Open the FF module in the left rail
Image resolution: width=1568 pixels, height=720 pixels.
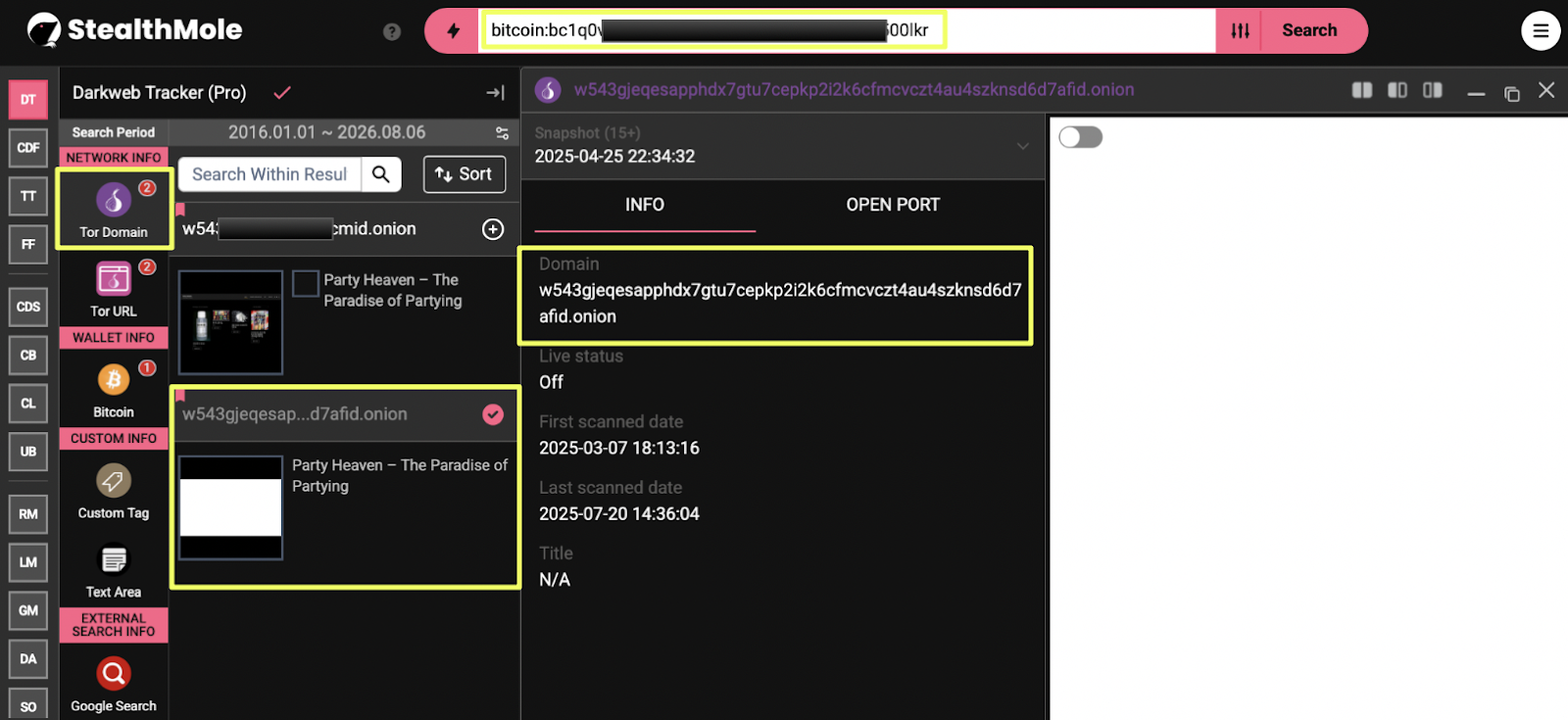28,244
